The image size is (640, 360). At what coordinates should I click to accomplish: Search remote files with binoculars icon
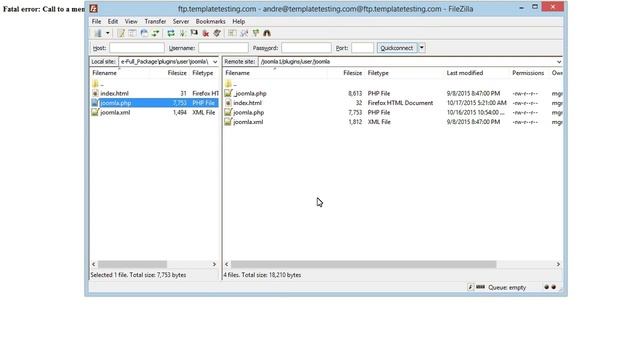tap(267, 33)
